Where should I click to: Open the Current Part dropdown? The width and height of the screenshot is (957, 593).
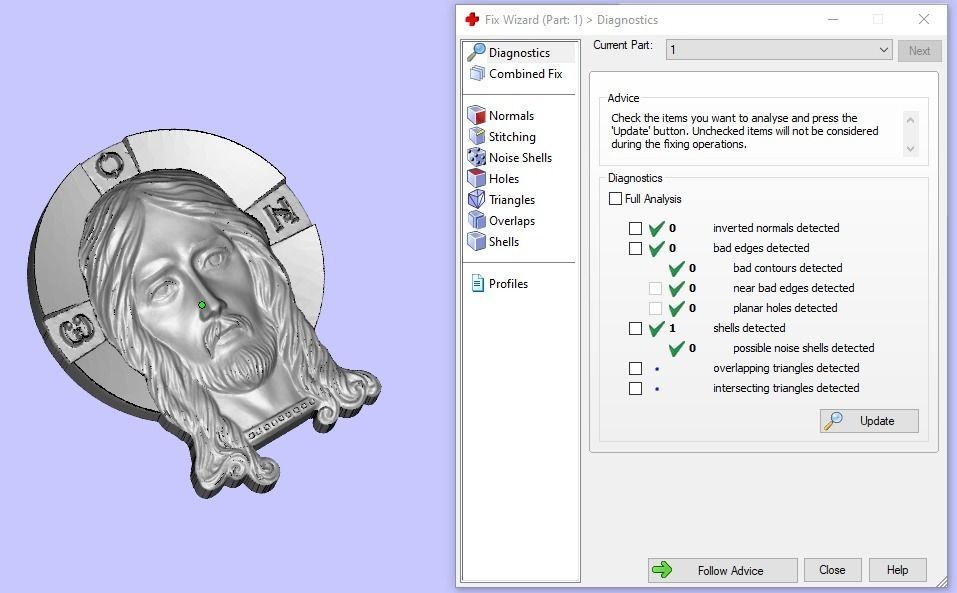(x=779, y=50)
